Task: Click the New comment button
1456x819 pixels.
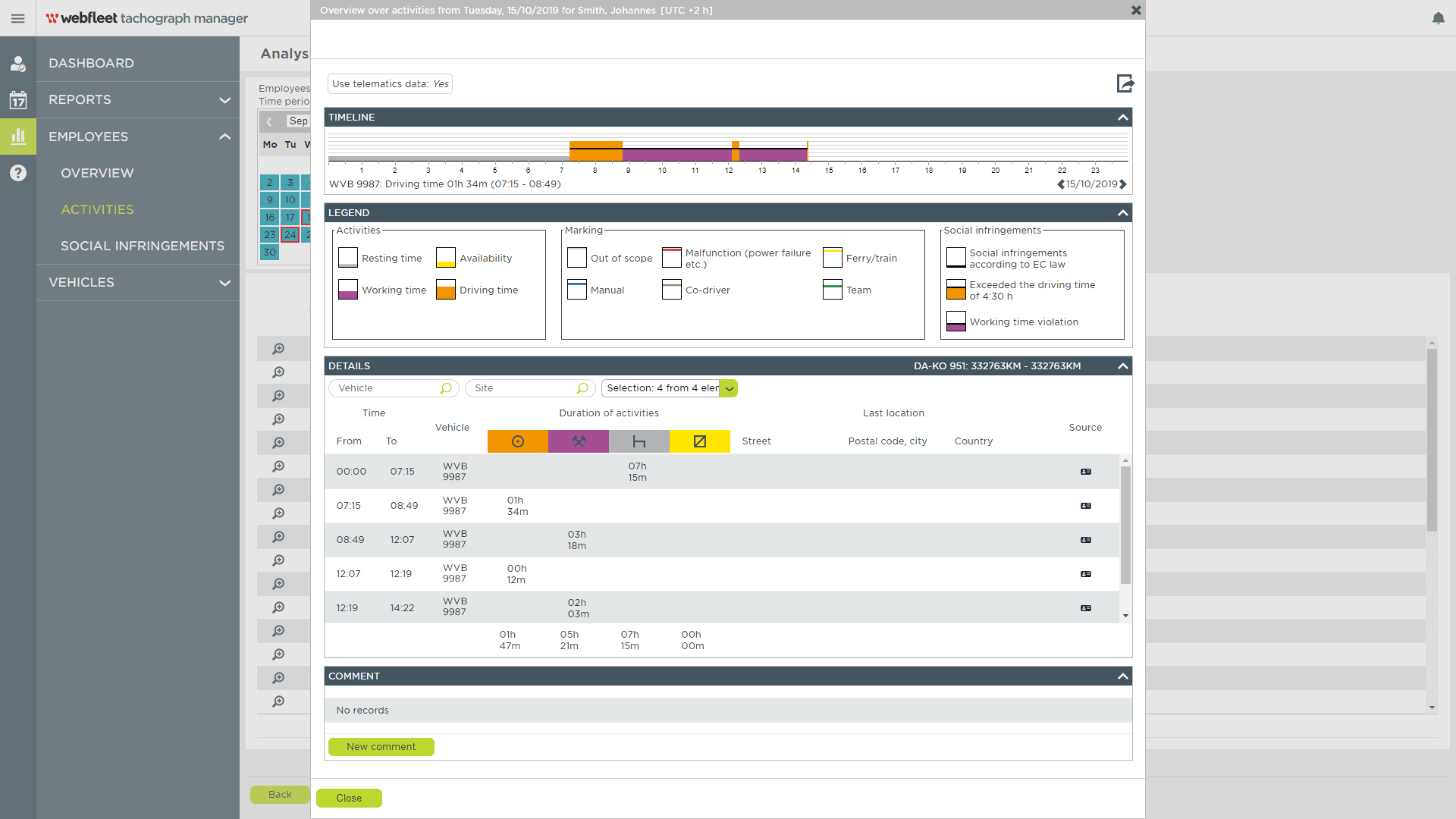Action: click(381, 747)
